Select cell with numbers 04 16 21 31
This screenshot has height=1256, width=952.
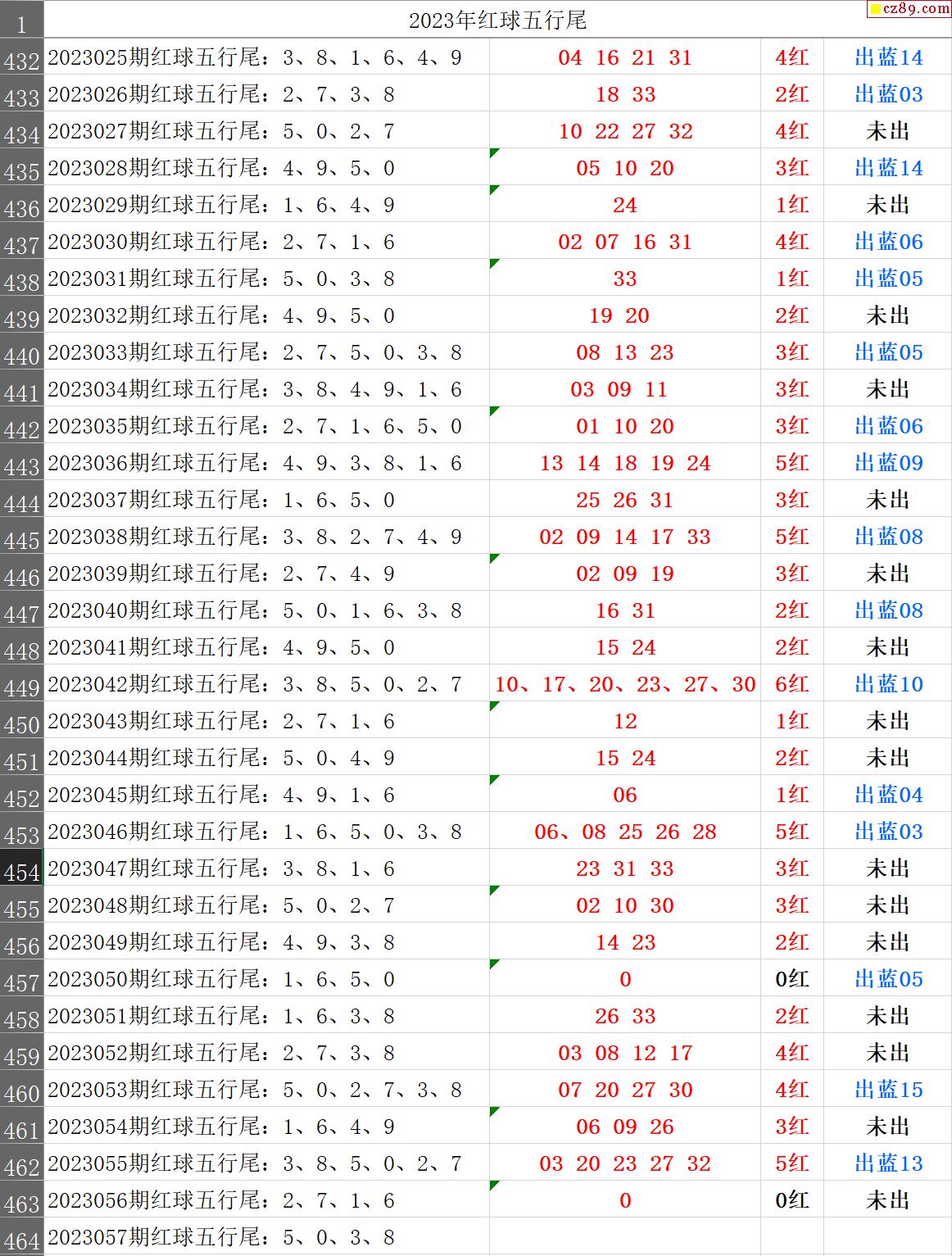click(625, 57)
